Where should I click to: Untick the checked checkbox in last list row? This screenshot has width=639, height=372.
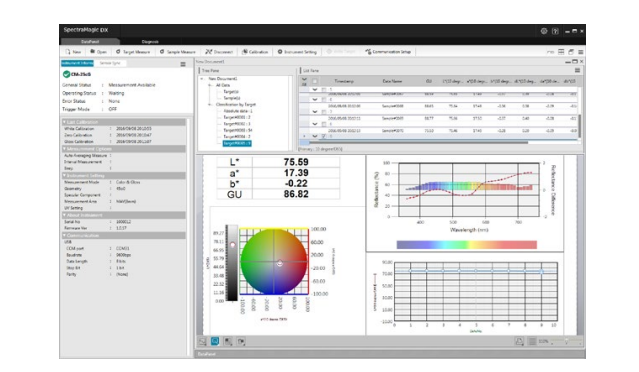pos(324,136)
